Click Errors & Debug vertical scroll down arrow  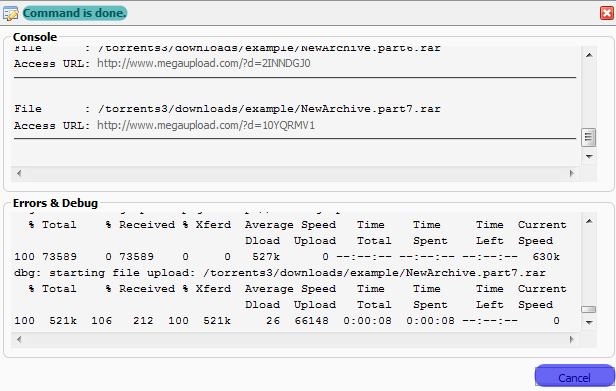(x=589, y=323)
